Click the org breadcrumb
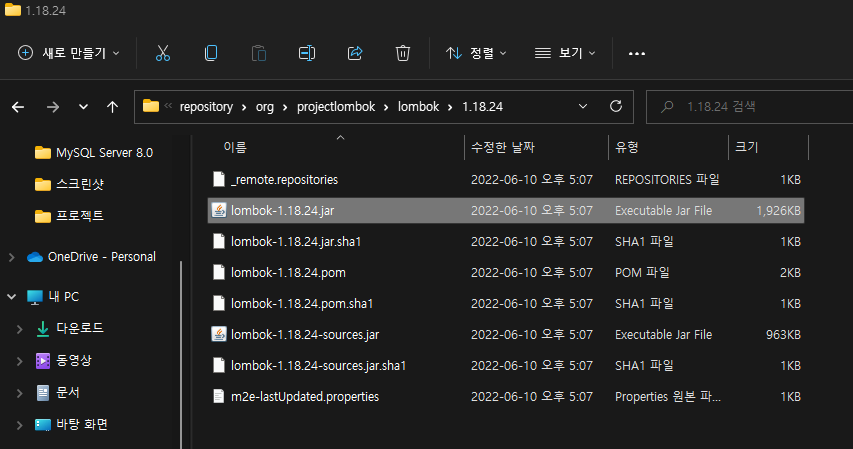This screenshot has width=853, height=449. coord(265,107)
